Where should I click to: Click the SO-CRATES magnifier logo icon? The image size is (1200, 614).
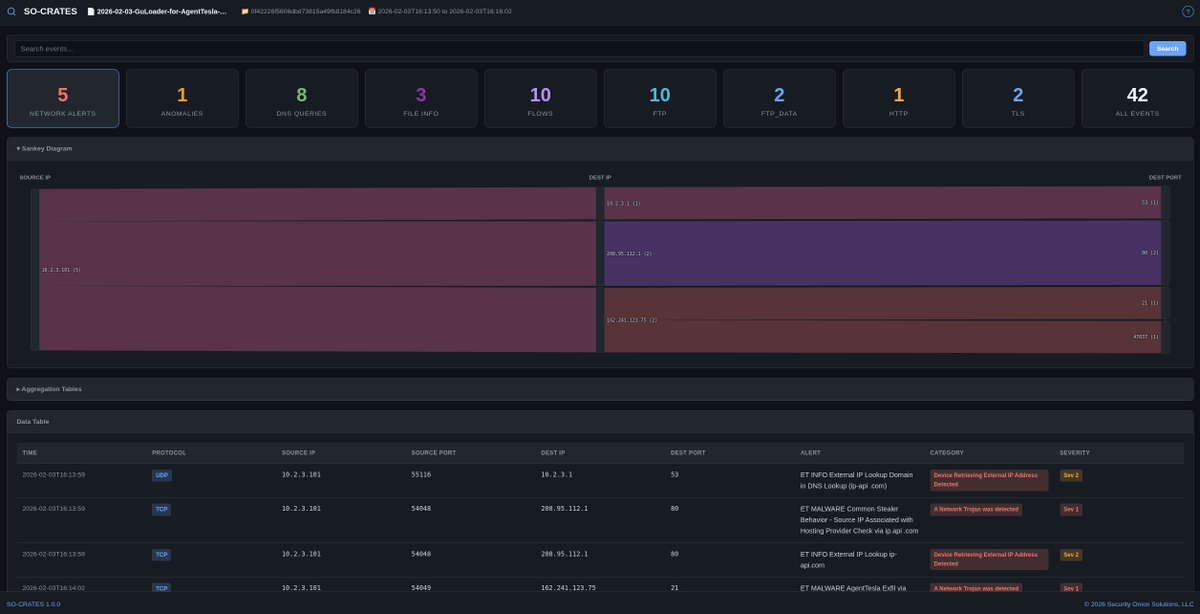tap(11, 11)
